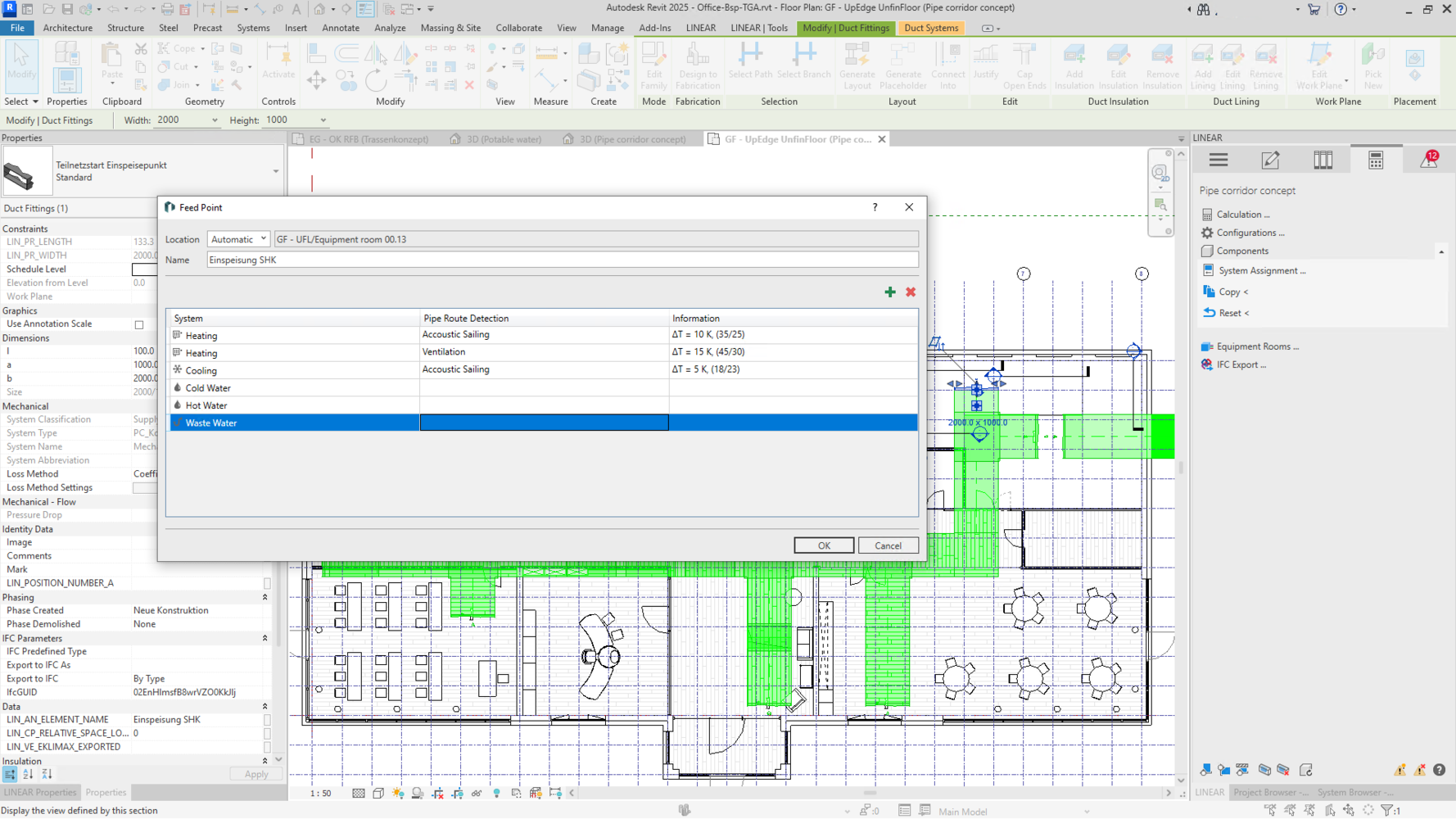1456x819 pixels.
Task: Confirm the Feed Point dialog with OK
Action: pyautogui.click(x=824, y=545)
